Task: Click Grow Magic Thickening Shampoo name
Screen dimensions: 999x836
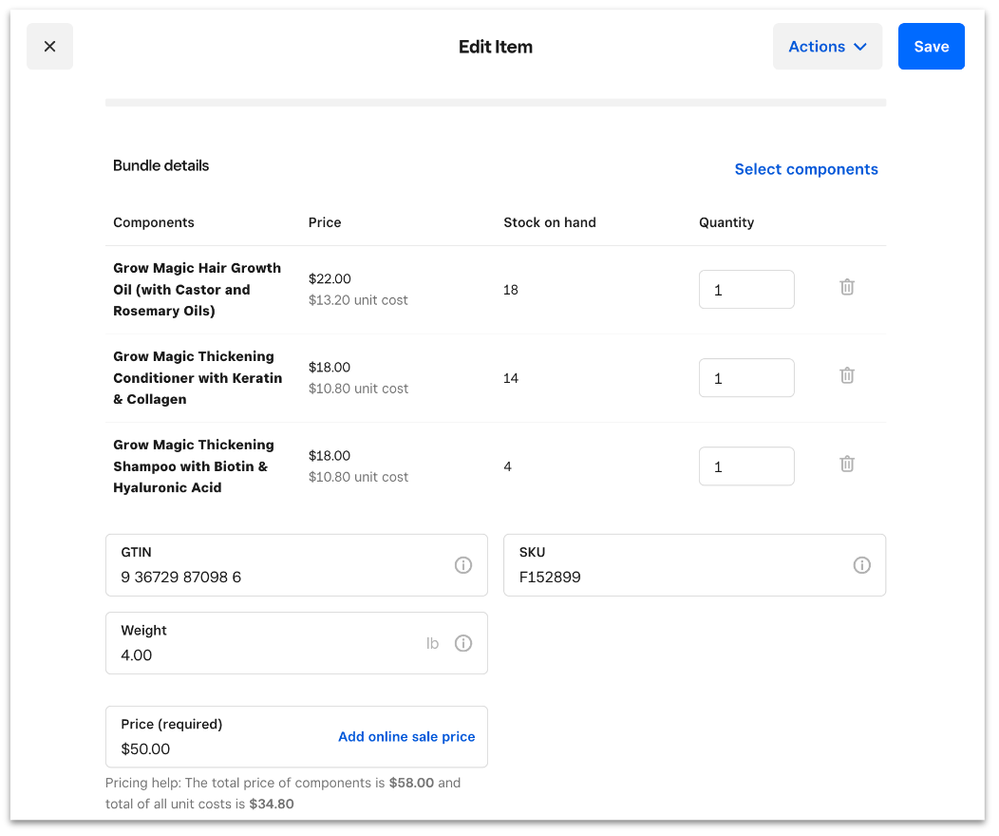Action: pyautogui.click(x=192, y=466)
